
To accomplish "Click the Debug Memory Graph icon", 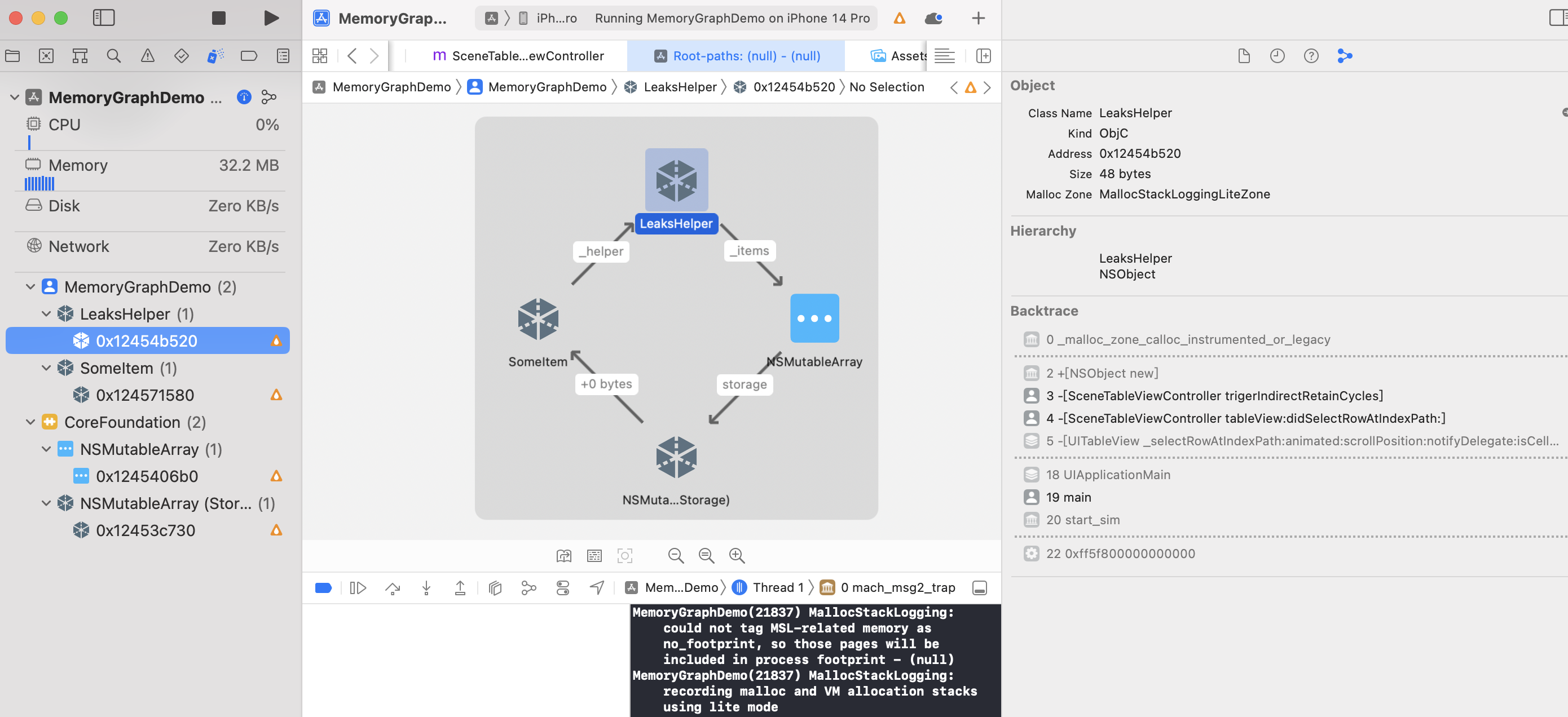I will (528, 587).
